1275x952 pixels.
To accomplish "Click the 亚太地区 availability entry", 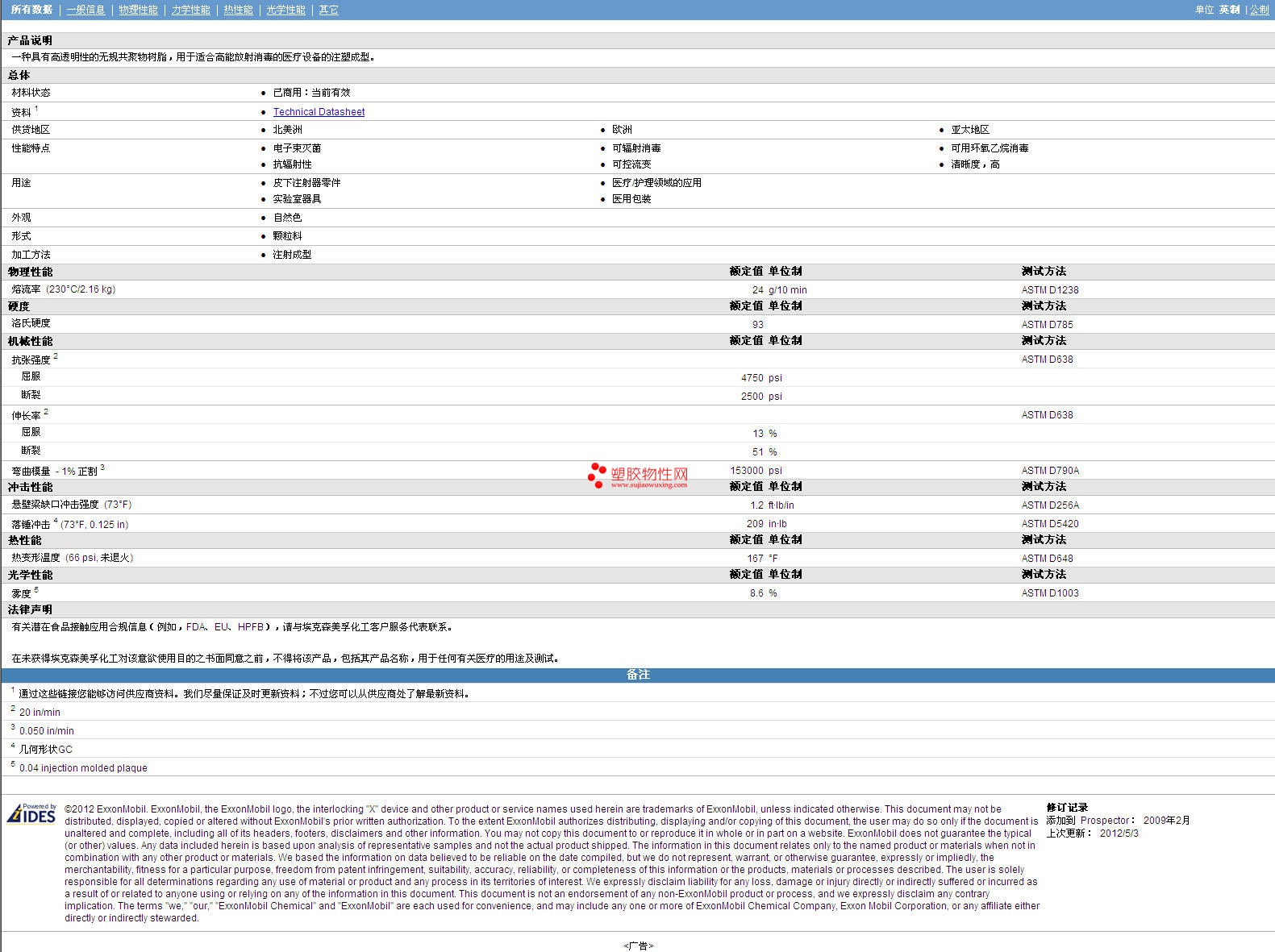I will 969,130.
